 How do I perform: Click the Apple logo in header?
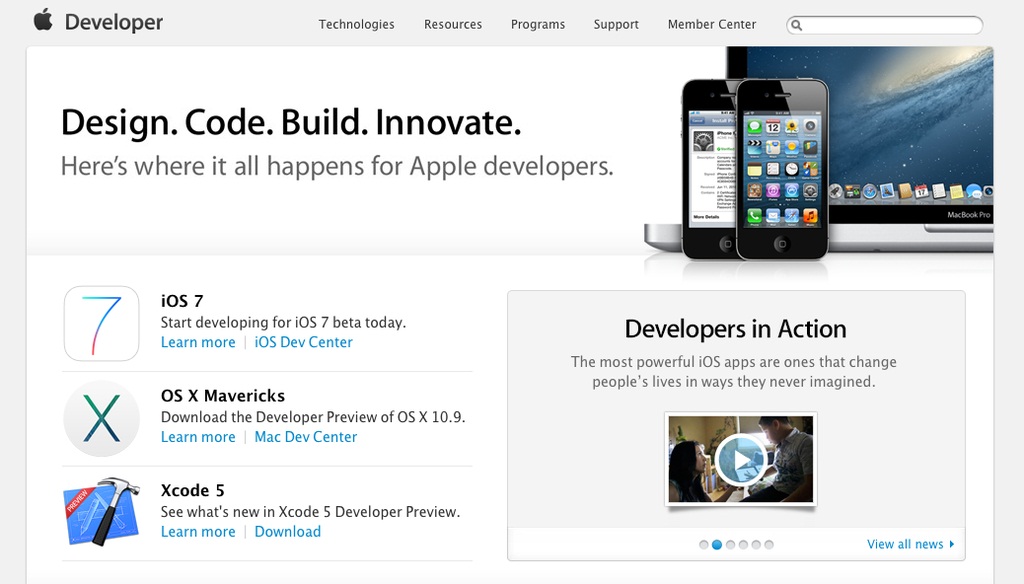43,20
